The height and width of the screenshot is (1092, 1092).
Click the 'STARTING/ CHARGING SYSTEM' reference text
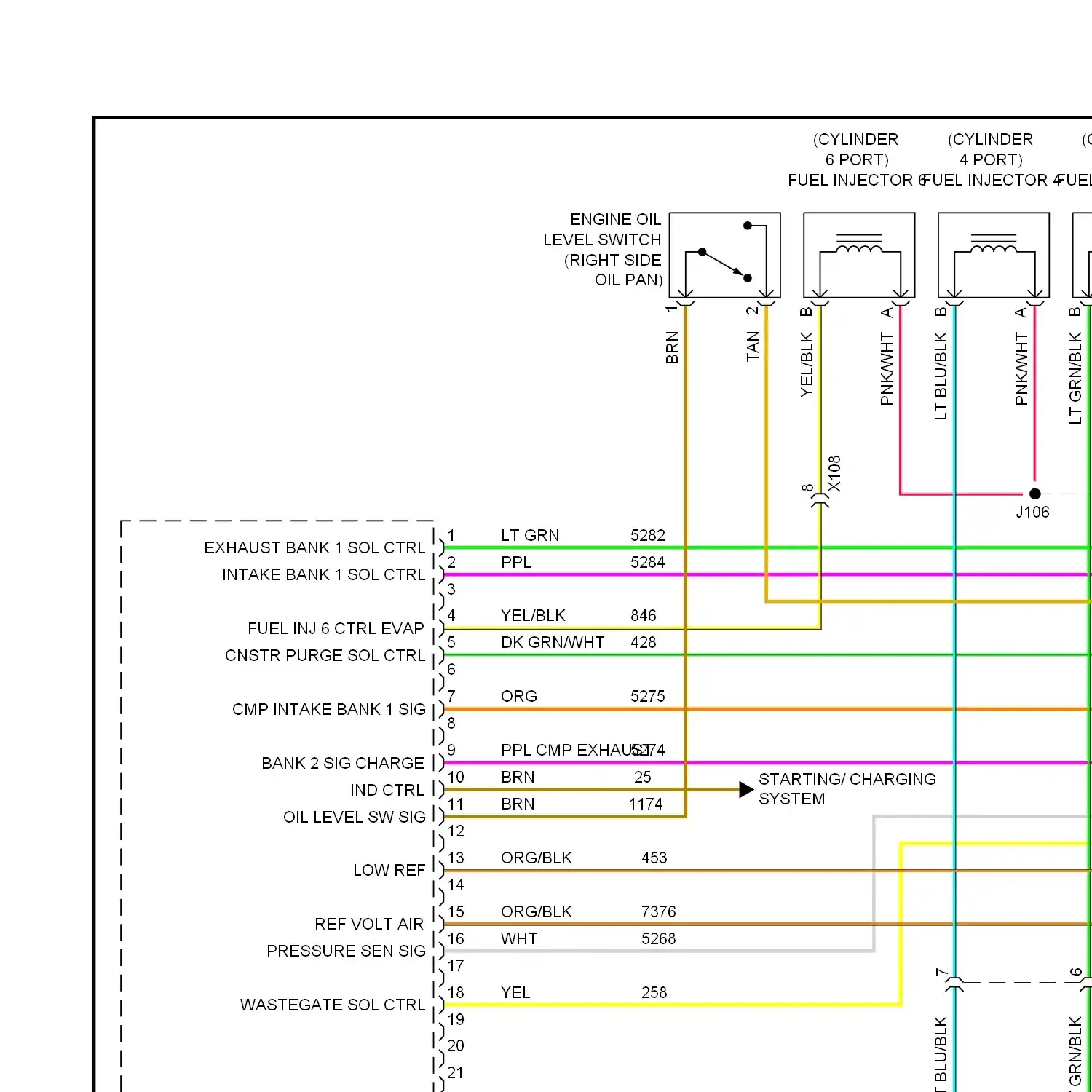point(847,789)
